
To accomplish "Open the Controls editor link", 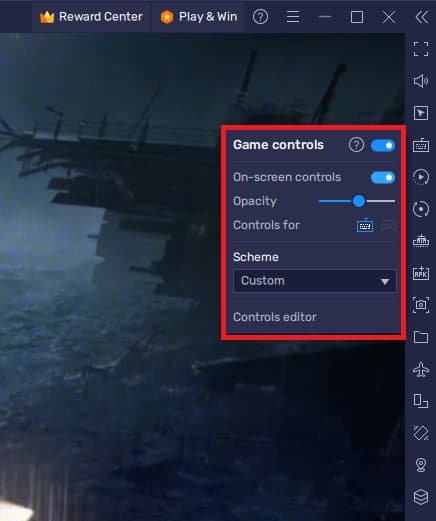I will 275,317.
